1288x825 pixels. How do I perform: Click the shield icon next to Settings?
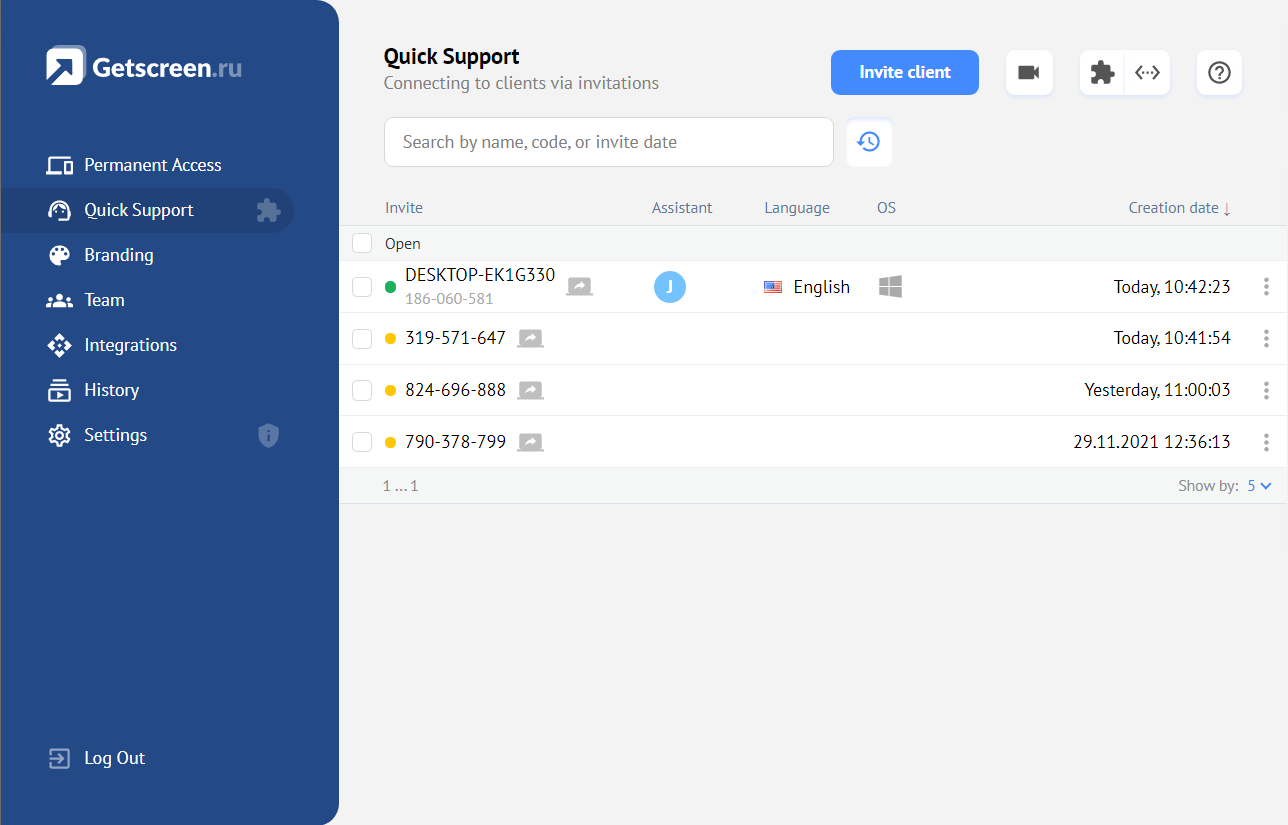268,435
